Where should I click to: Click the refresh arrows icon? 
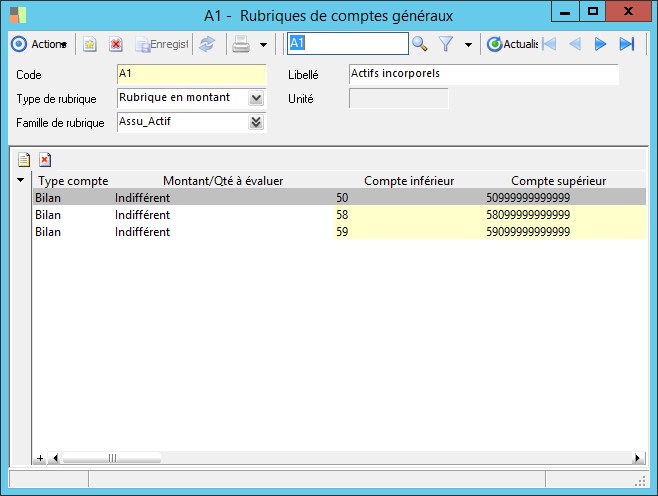coord(207,44)
